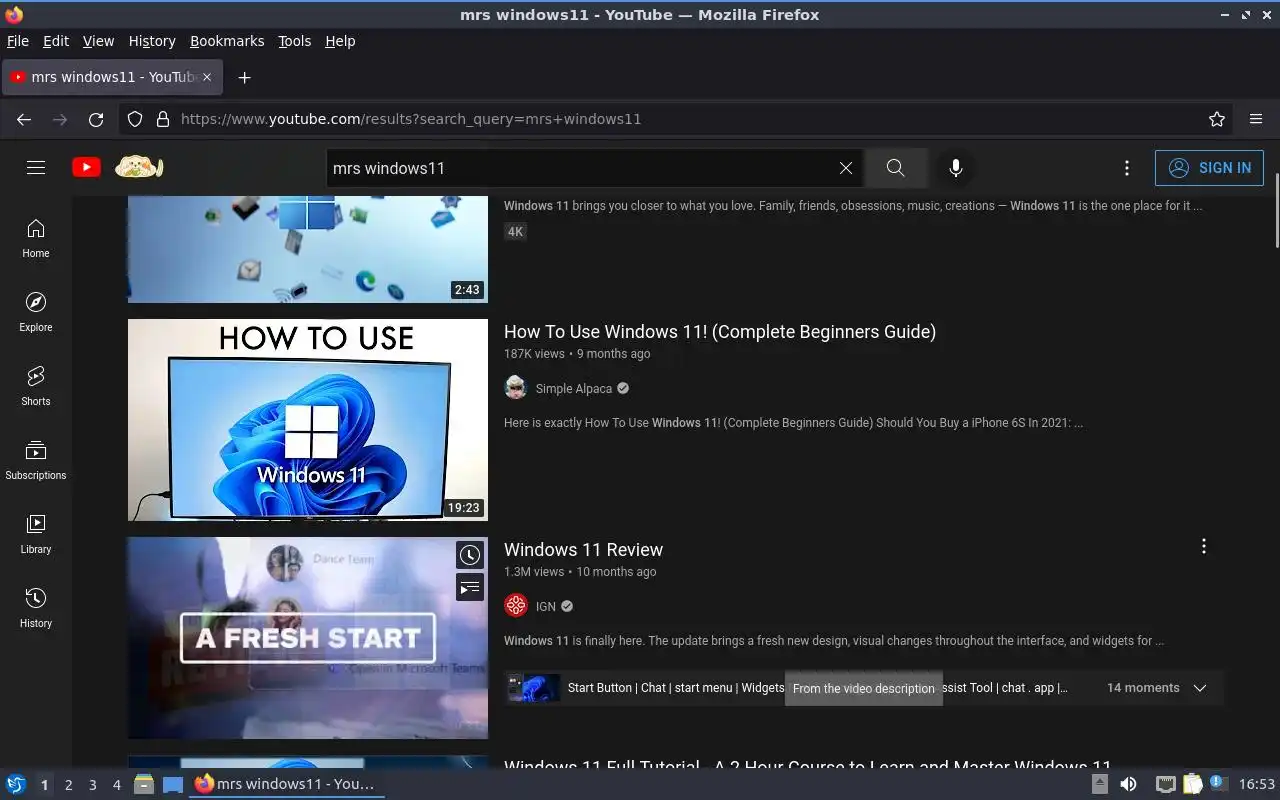Open the View menu
1280x800 pixels.
coord(98,41)
